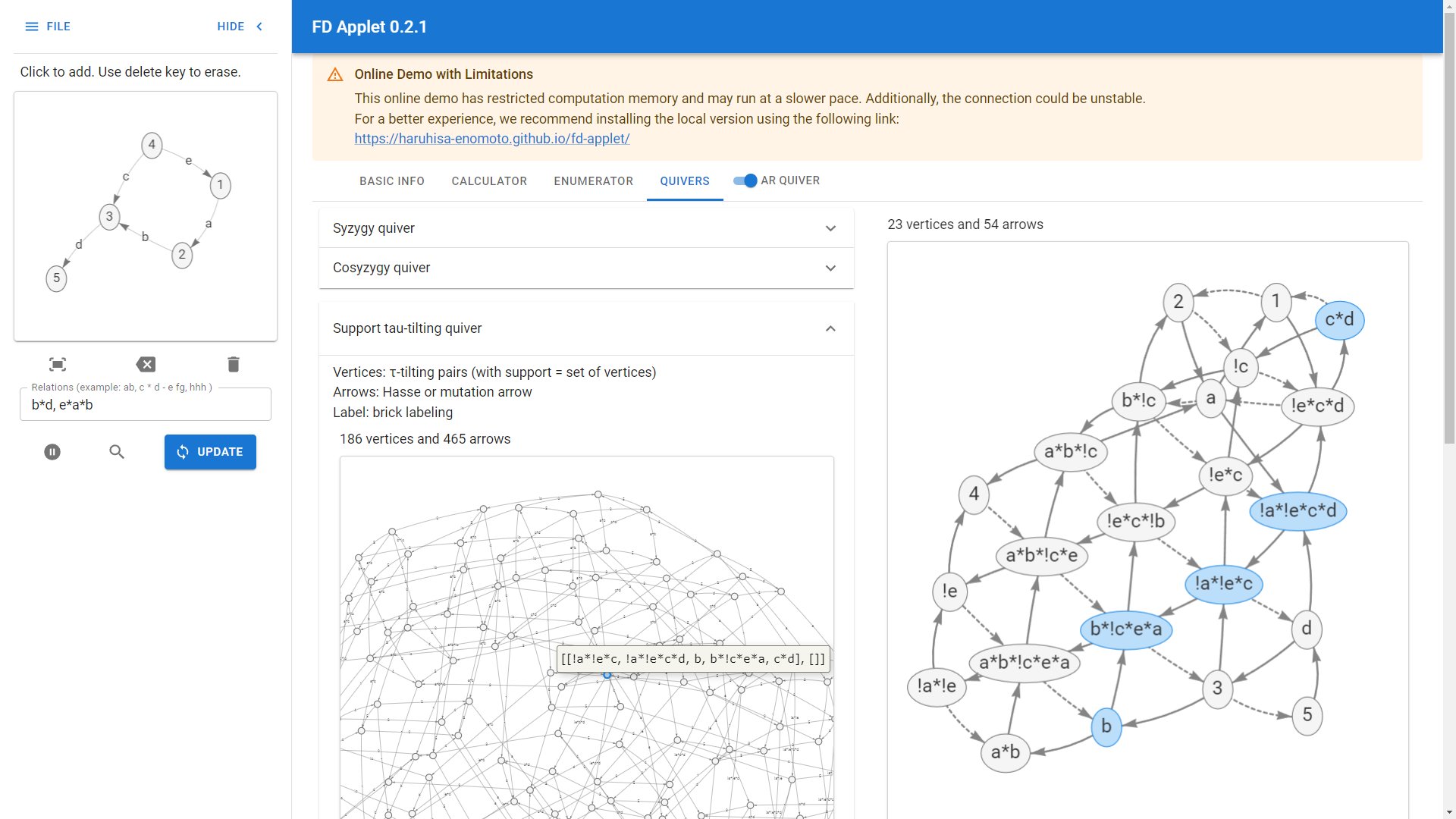Viewport: 1456px width, 819px height.
Task: Click the warning triangle icon in banner
Action: coord(335,74)
